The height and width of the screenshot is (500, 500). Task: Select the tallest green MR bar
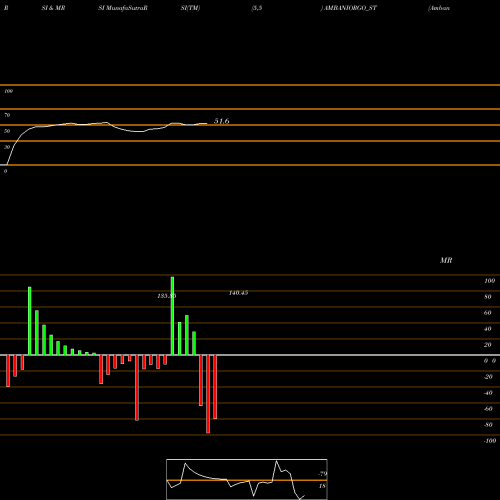coord(172,316)
